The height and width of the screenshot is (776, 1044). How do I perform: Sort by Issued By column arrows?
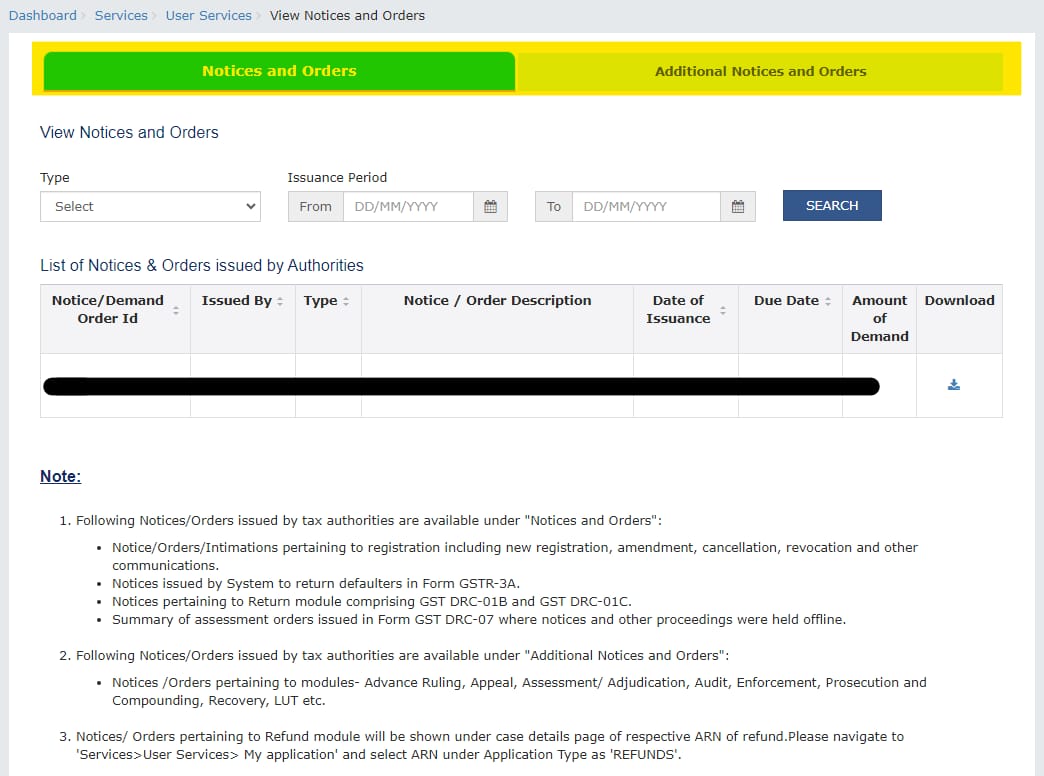[280, 301]
